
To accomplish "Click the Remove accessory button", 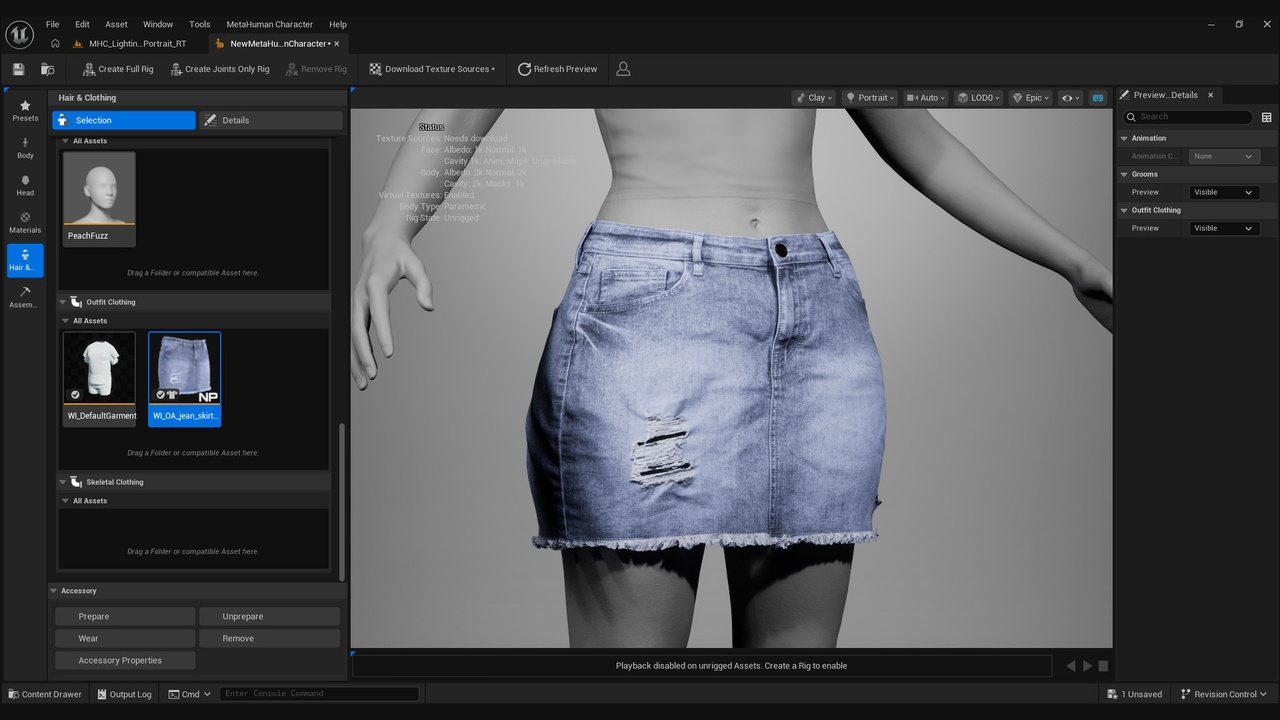I will (269, 638).
